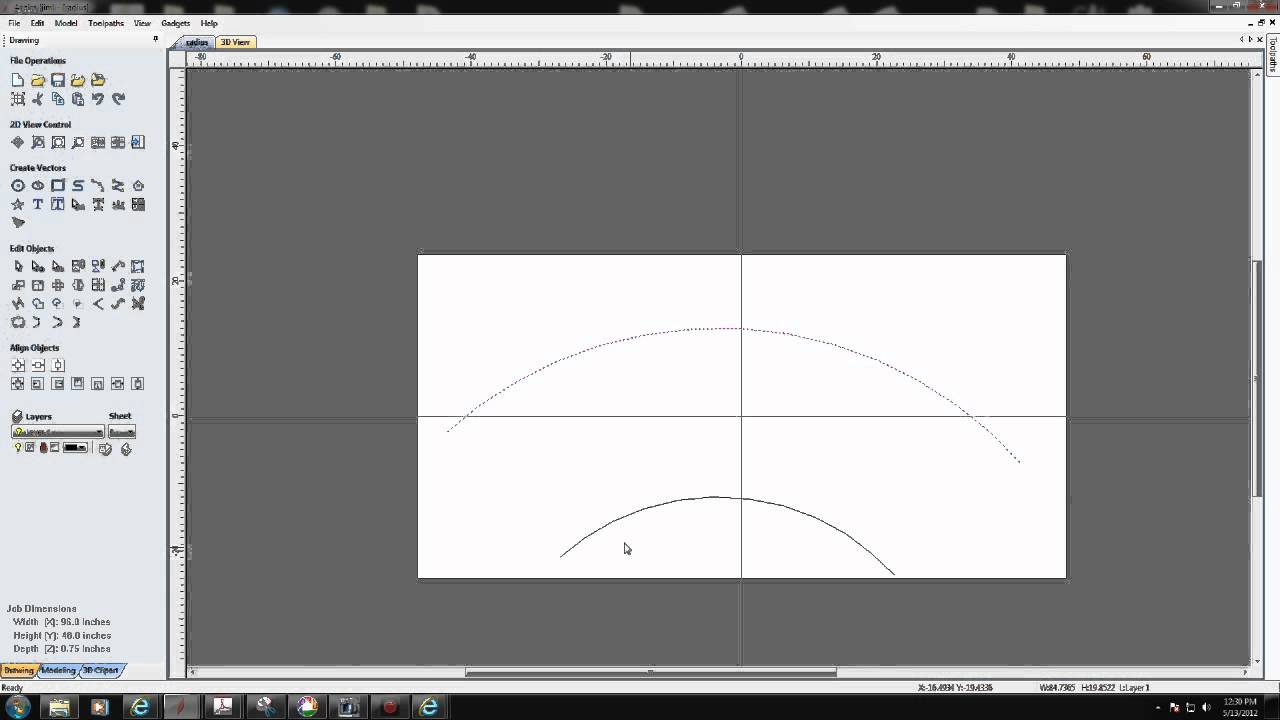
Task: Toggle layer visibility lightbulb below Layers dropdown
Action: [x=17, y=448]
